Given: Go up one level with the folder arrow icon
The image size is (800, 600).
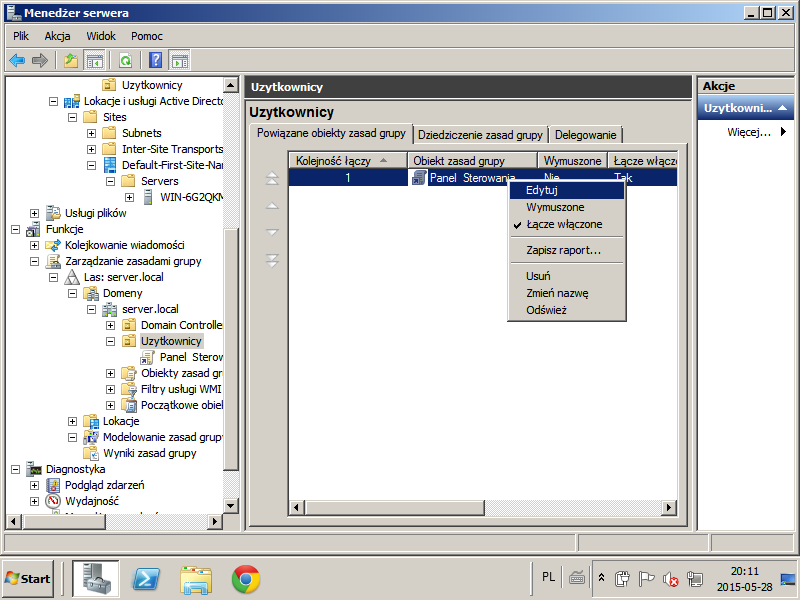Looking at the screenshot, I should click(x=71, y=61).
